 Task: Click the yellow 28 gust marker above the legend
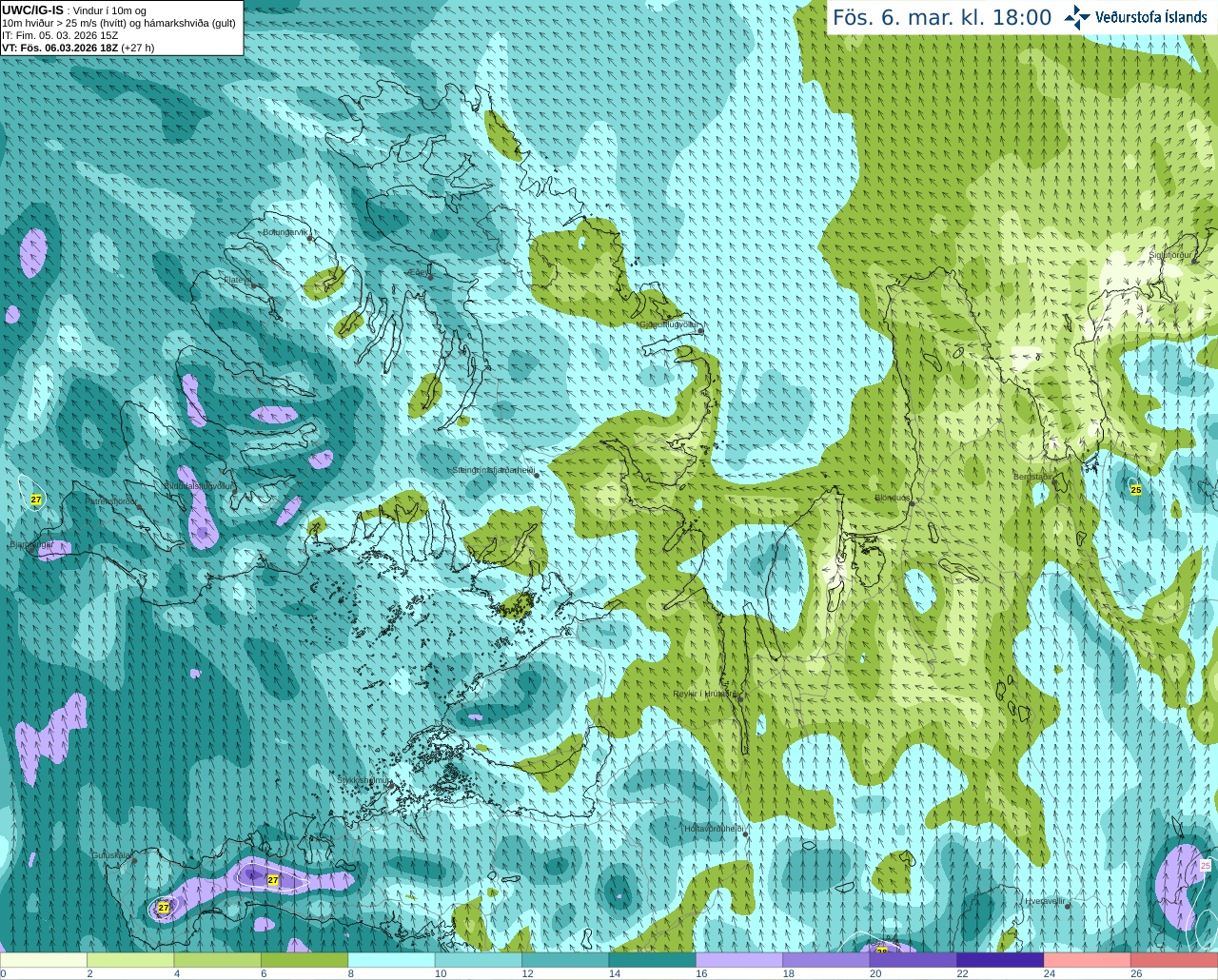(x=881, y=951)
